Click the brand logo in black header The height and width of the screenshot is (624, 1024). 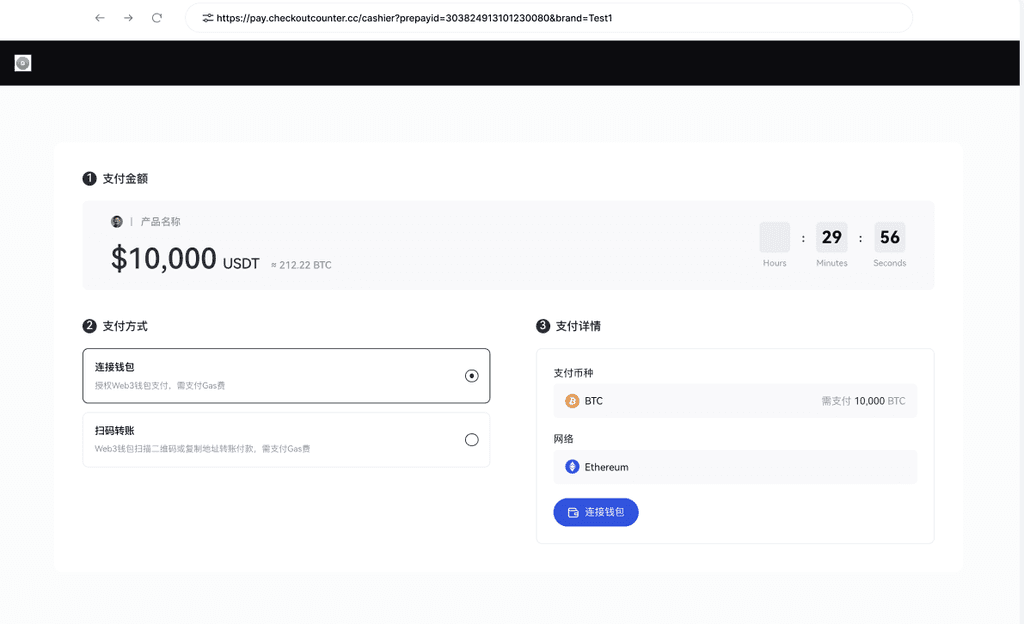click(x=23, y=63)
